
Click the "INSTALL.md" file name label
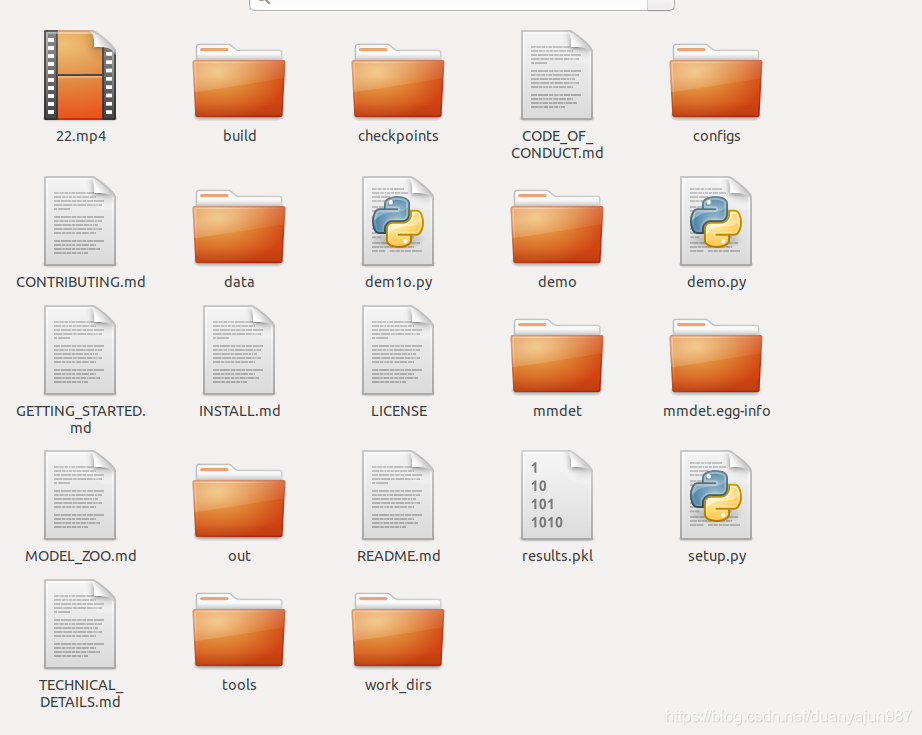pyautogui.click(x=239, y=411)
